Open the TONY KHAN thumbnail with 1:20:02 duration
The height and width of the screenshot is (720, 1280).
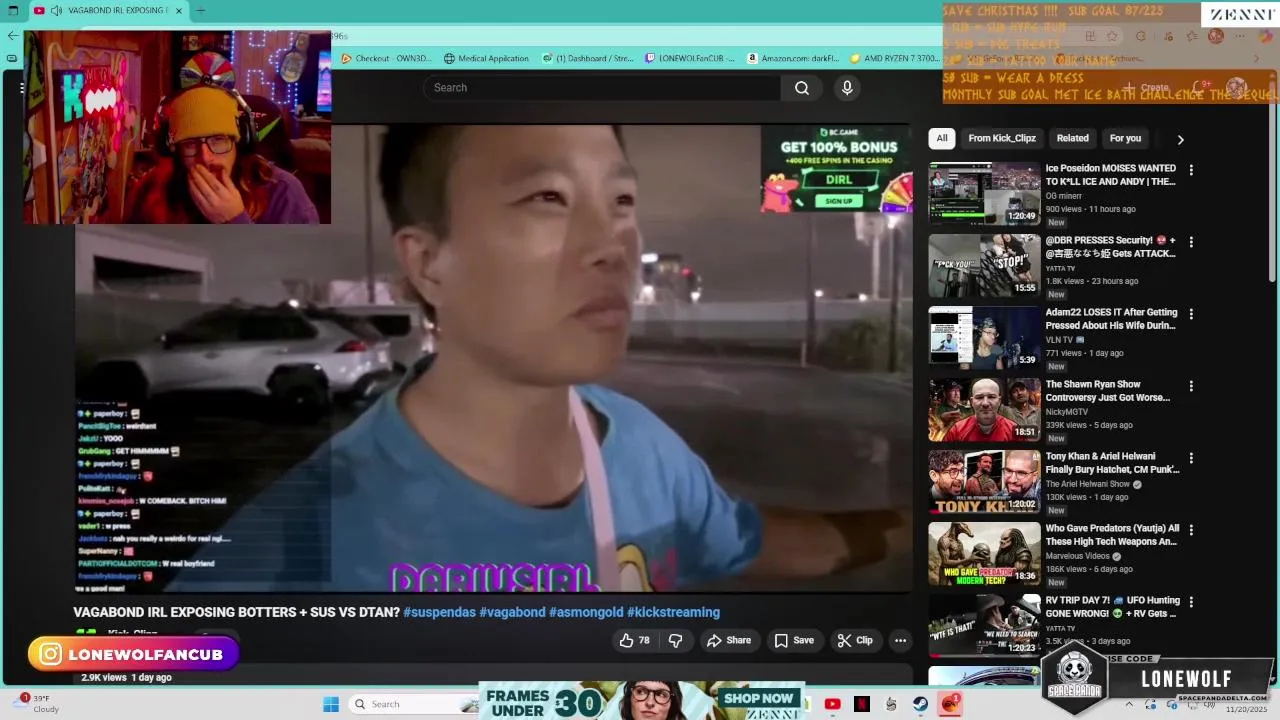984,482
